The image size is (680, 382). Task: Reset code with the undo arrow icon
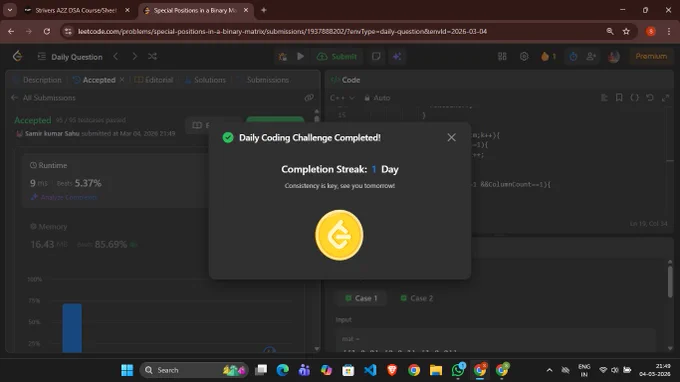(650, 98)
